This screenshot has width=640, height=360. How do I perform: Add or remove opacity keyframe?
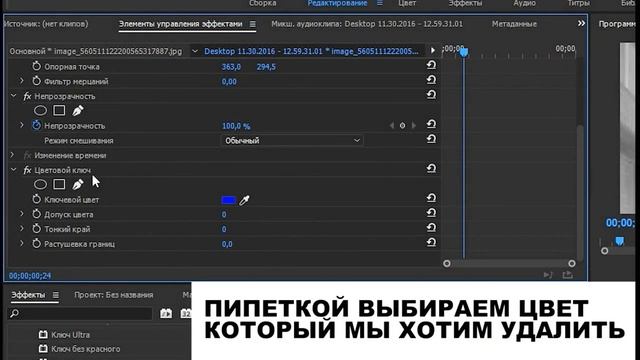[402, 126]
